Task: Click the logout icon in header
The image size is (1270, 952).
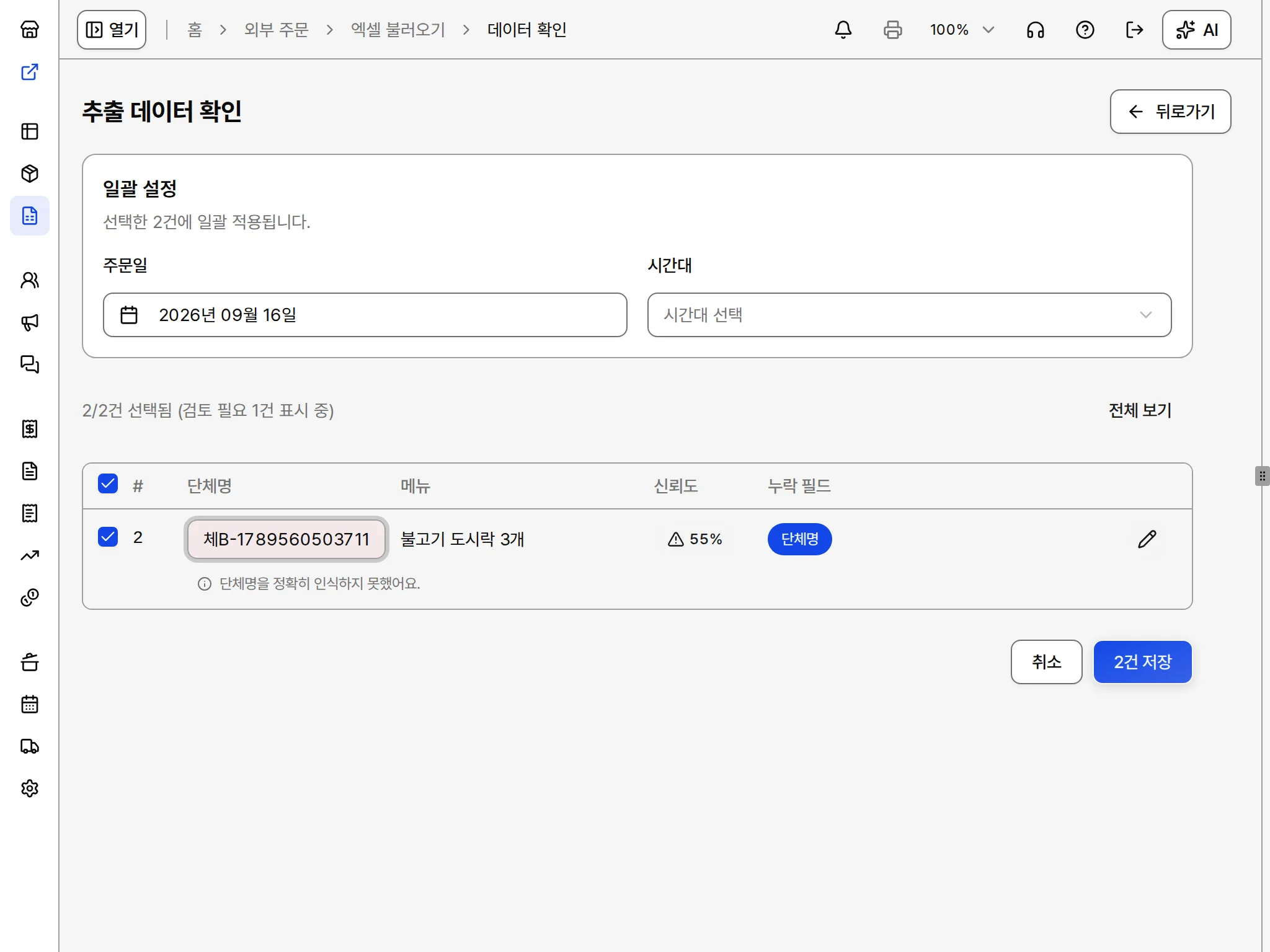Action: point(1135,30)
